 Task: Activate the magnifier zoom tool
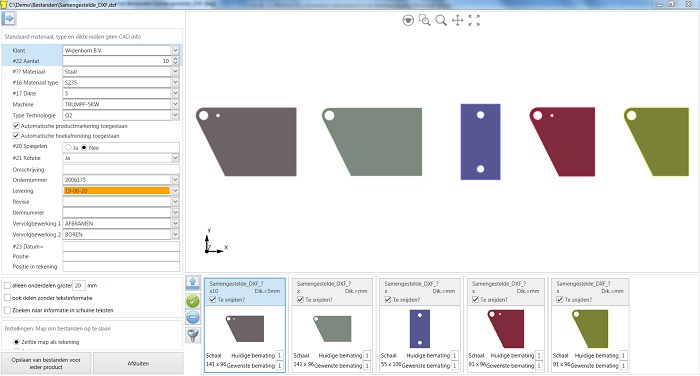point(441,20)
